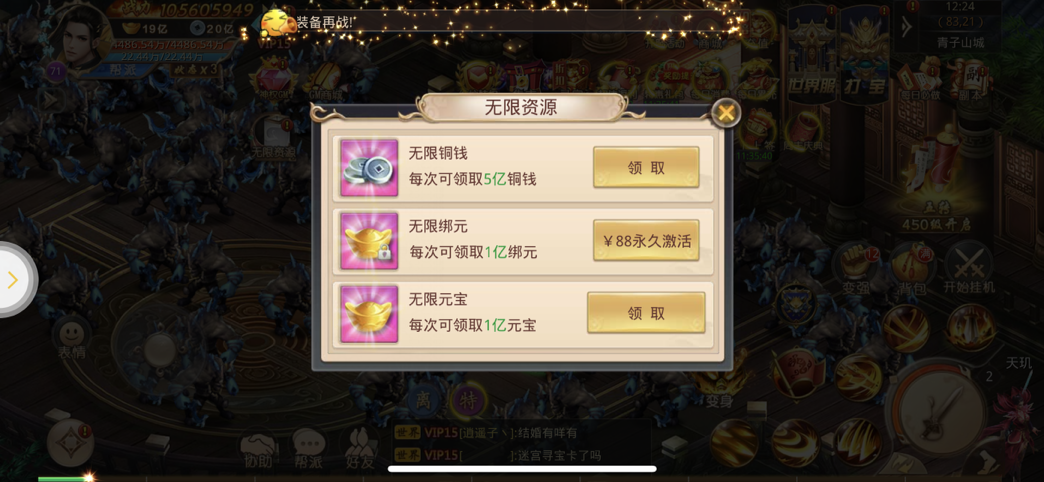This screenshot has width=1044, height=482.
Task: Close the 无限资源 dialog
Action: pyautogui.click(x=726, y=113)
